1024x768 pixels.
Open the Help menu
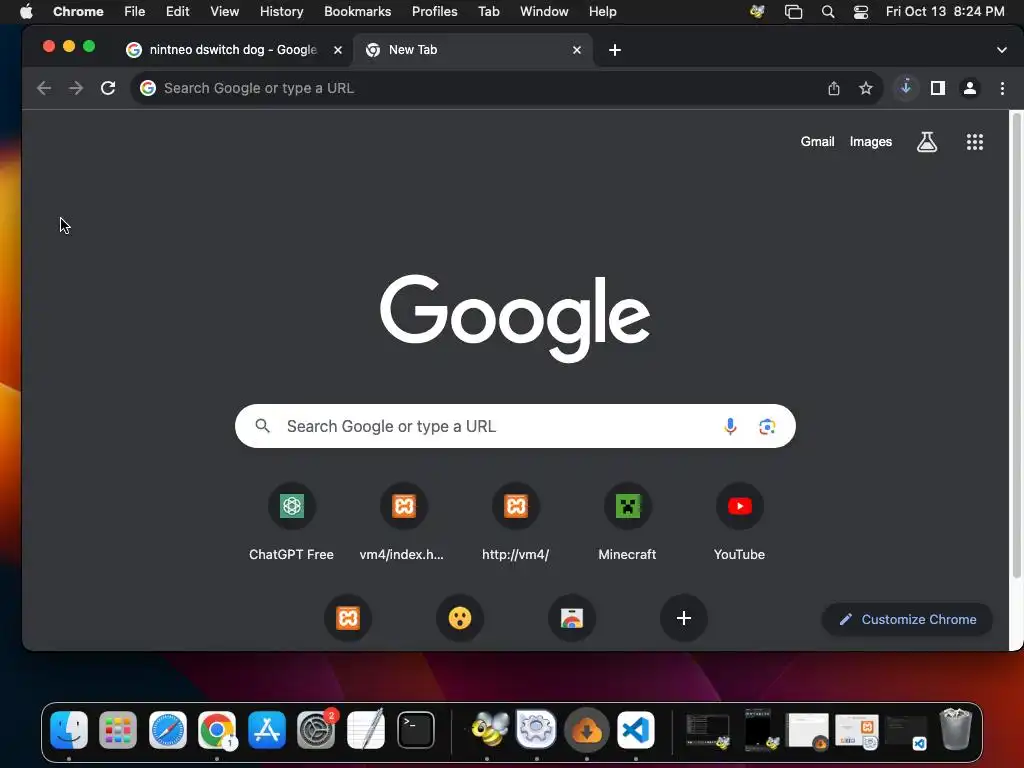coord(602,12)
